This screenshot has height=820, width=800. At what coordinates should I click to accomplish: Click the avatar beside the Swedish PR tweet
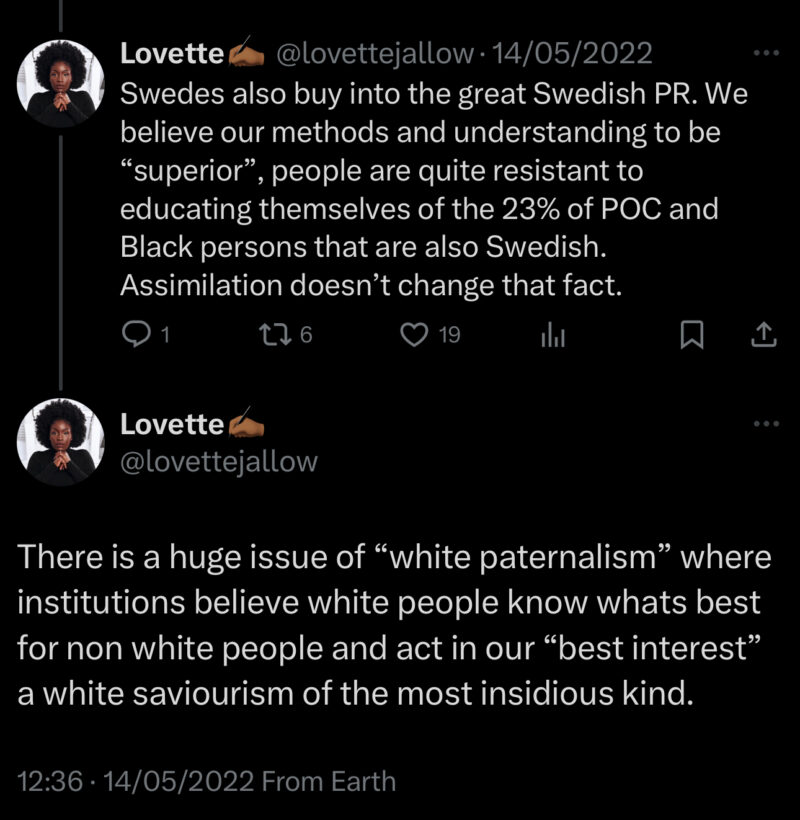point(62,84)
